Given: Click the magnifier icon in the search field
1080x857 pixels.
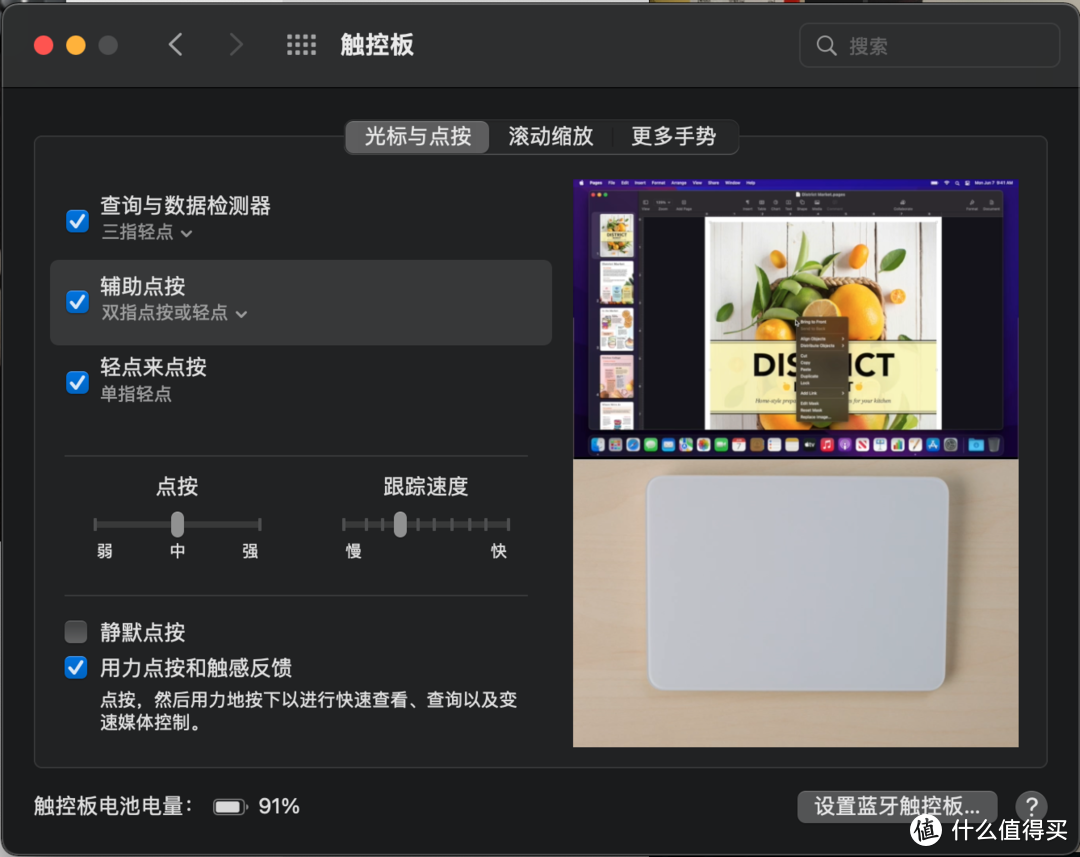Looking at the screenshot, I should click(x=825, y=45).
